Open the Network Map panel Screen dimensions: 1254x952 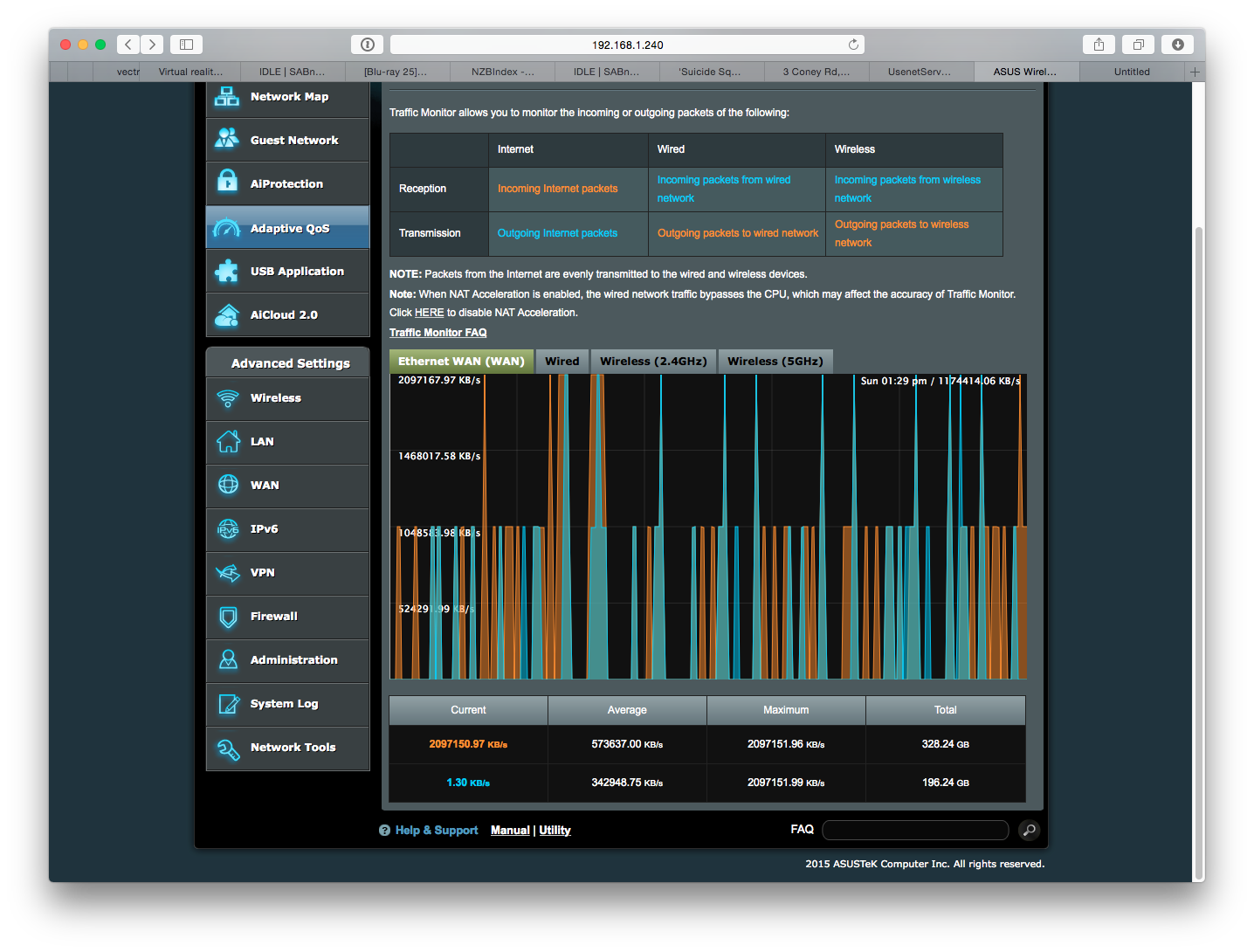coord(288,96)
